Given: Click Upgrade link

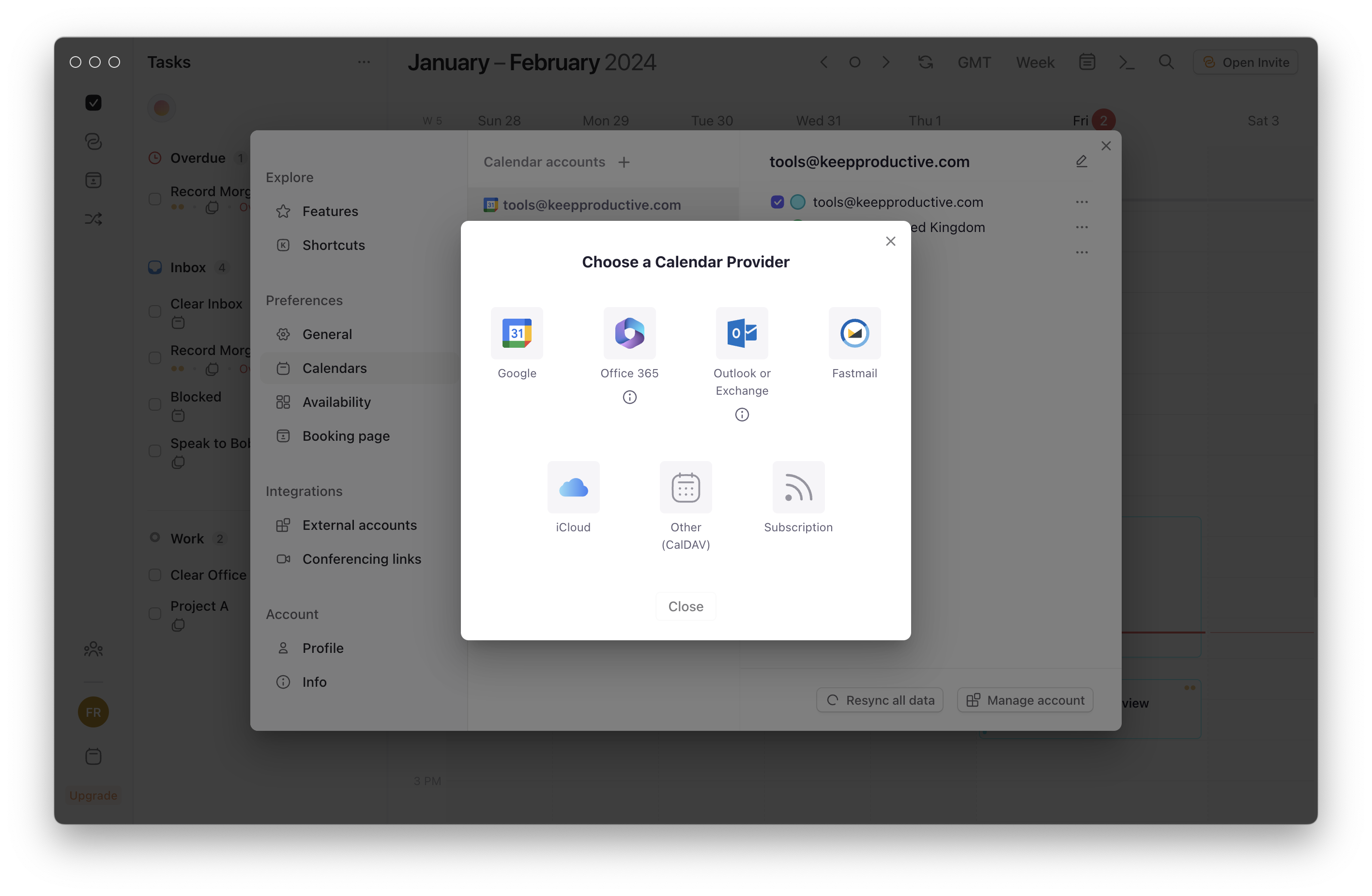Looking at the screenshot, I should click(93, 796).
